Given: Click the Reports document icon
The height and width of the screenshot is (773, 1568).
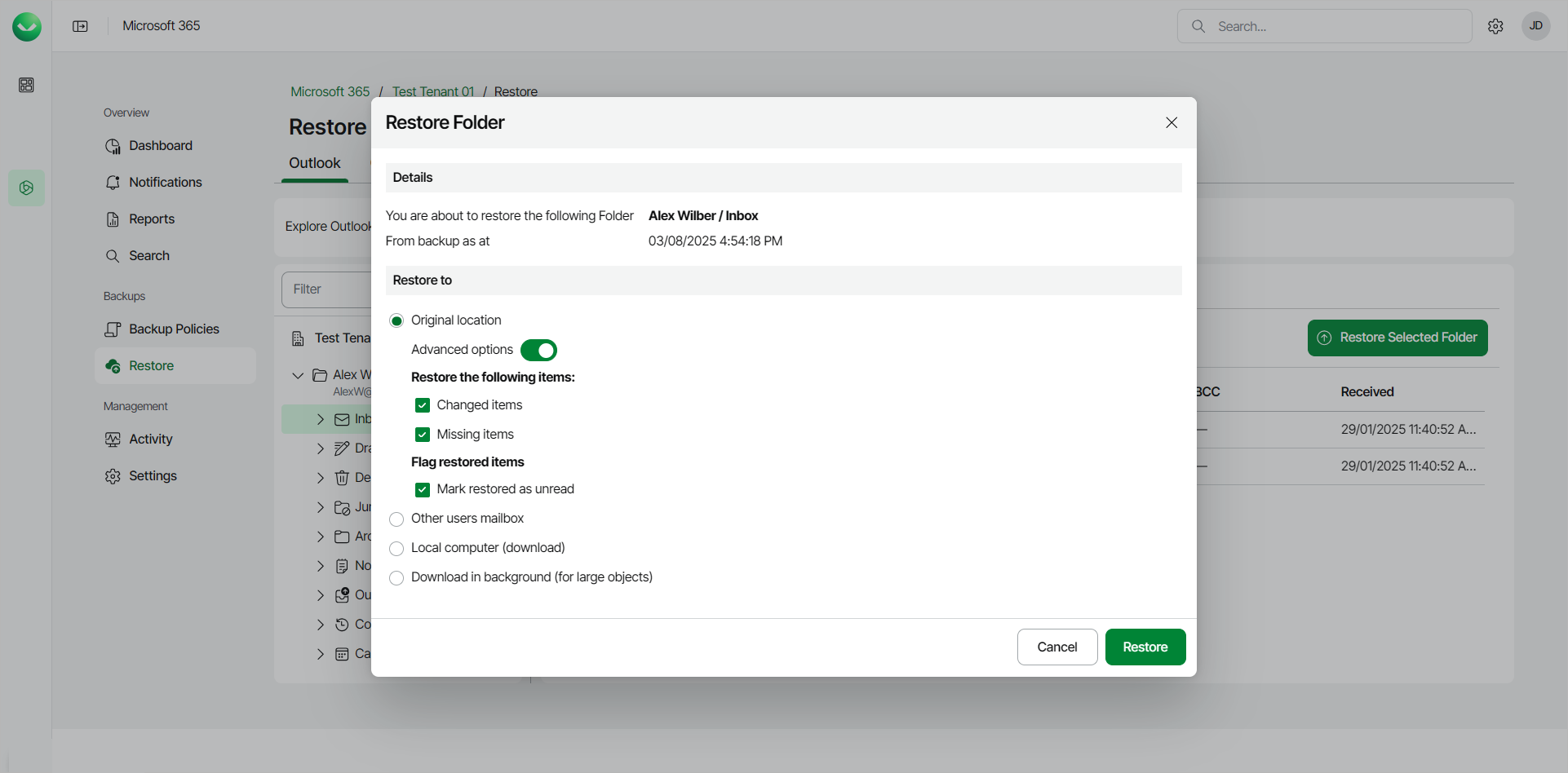Looking at the screenshot, I should point(113,219).
